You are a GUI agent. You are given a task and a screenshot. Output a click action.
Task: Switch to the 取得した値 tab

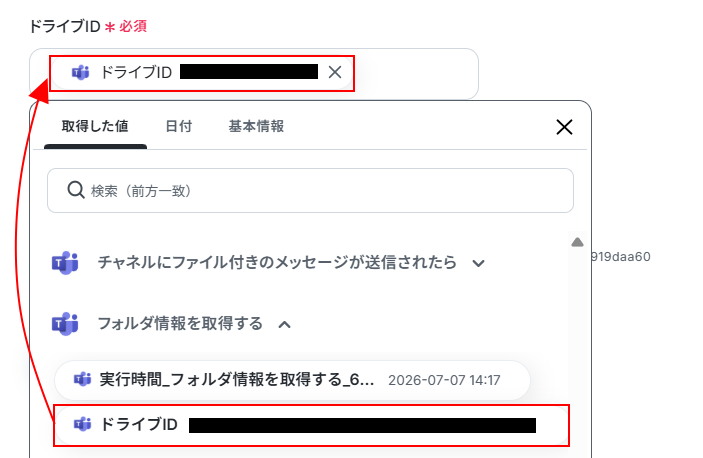[95, 126]
